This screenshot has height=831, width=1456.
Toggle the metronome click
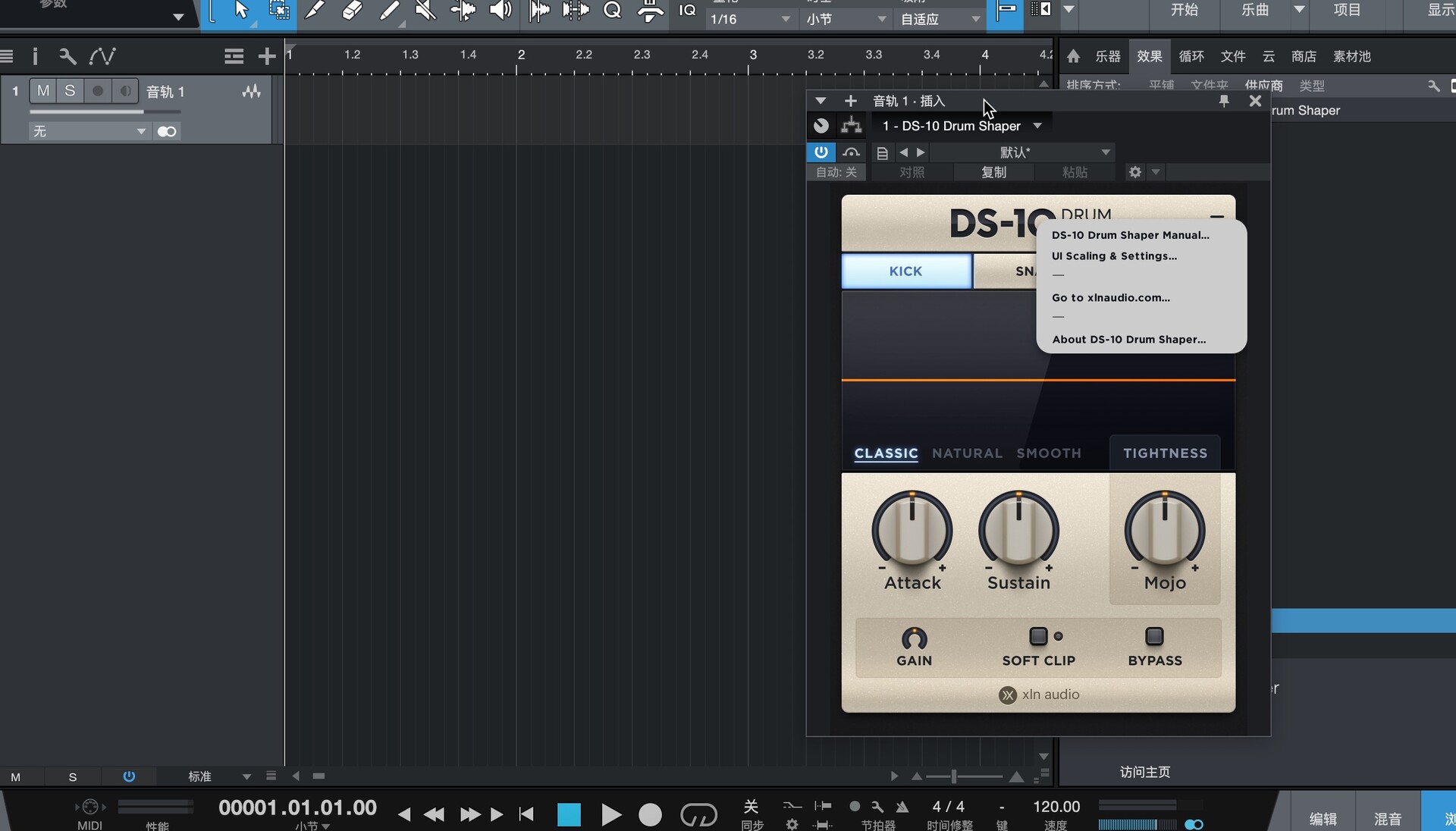[x=902, y=806]
